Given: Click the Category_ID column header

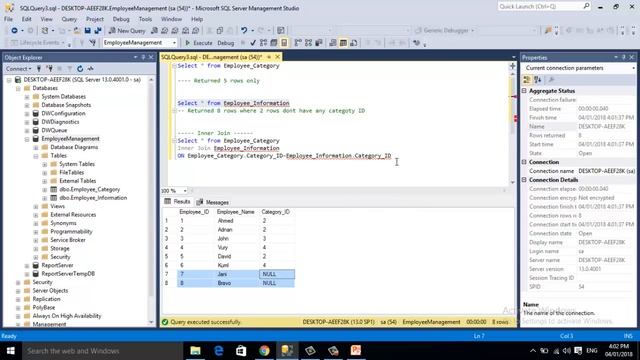Looking at the screenshot, I should tap(276, 212).
